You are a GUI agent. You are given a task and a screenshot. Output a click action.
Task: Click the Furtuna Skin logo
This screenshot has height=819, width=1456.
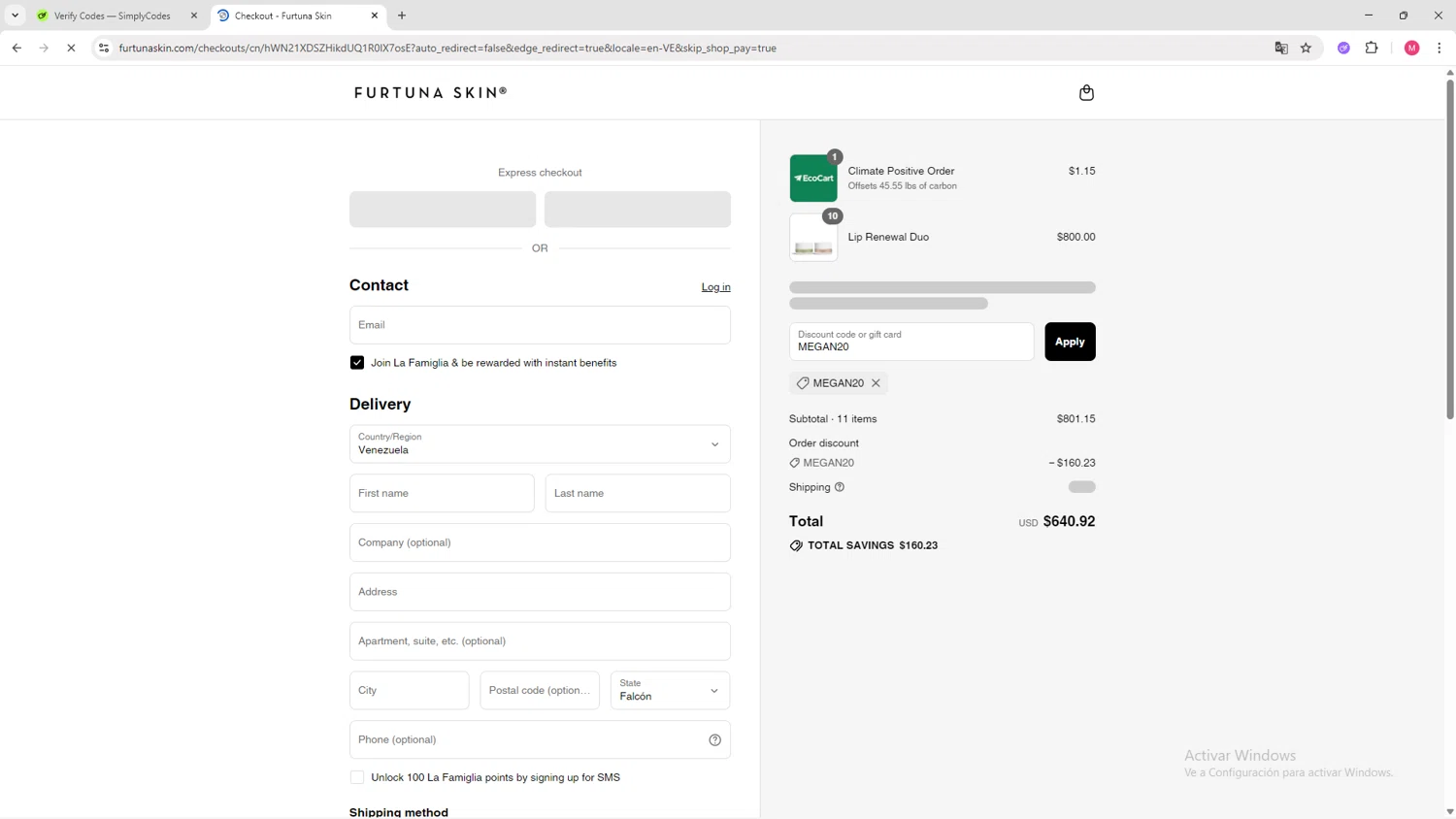[431, 93]
